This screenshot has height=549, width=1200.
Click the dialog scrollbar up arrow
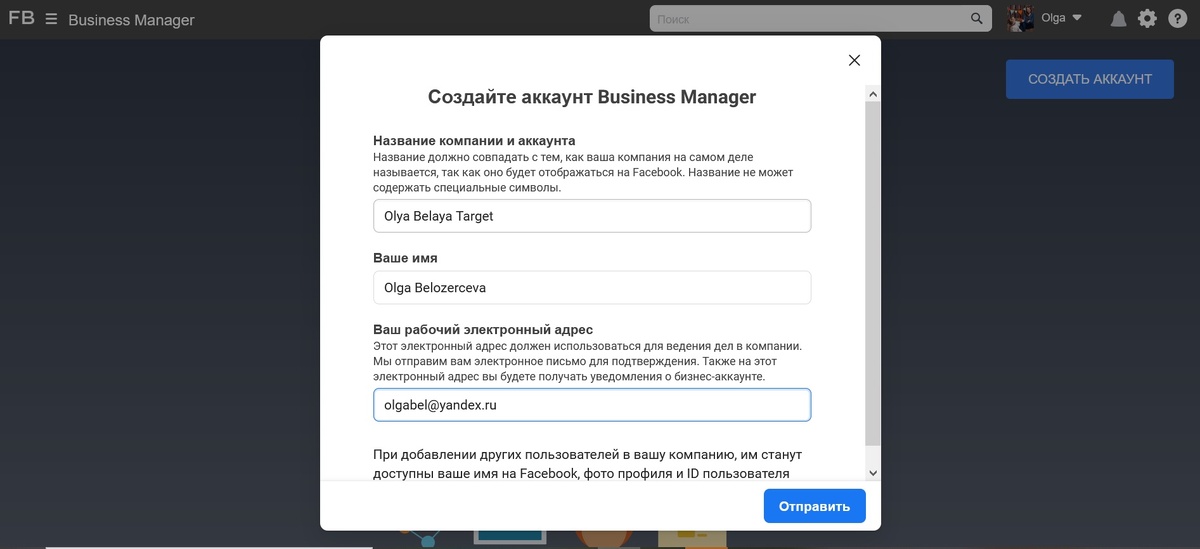[x=873, y=94]
